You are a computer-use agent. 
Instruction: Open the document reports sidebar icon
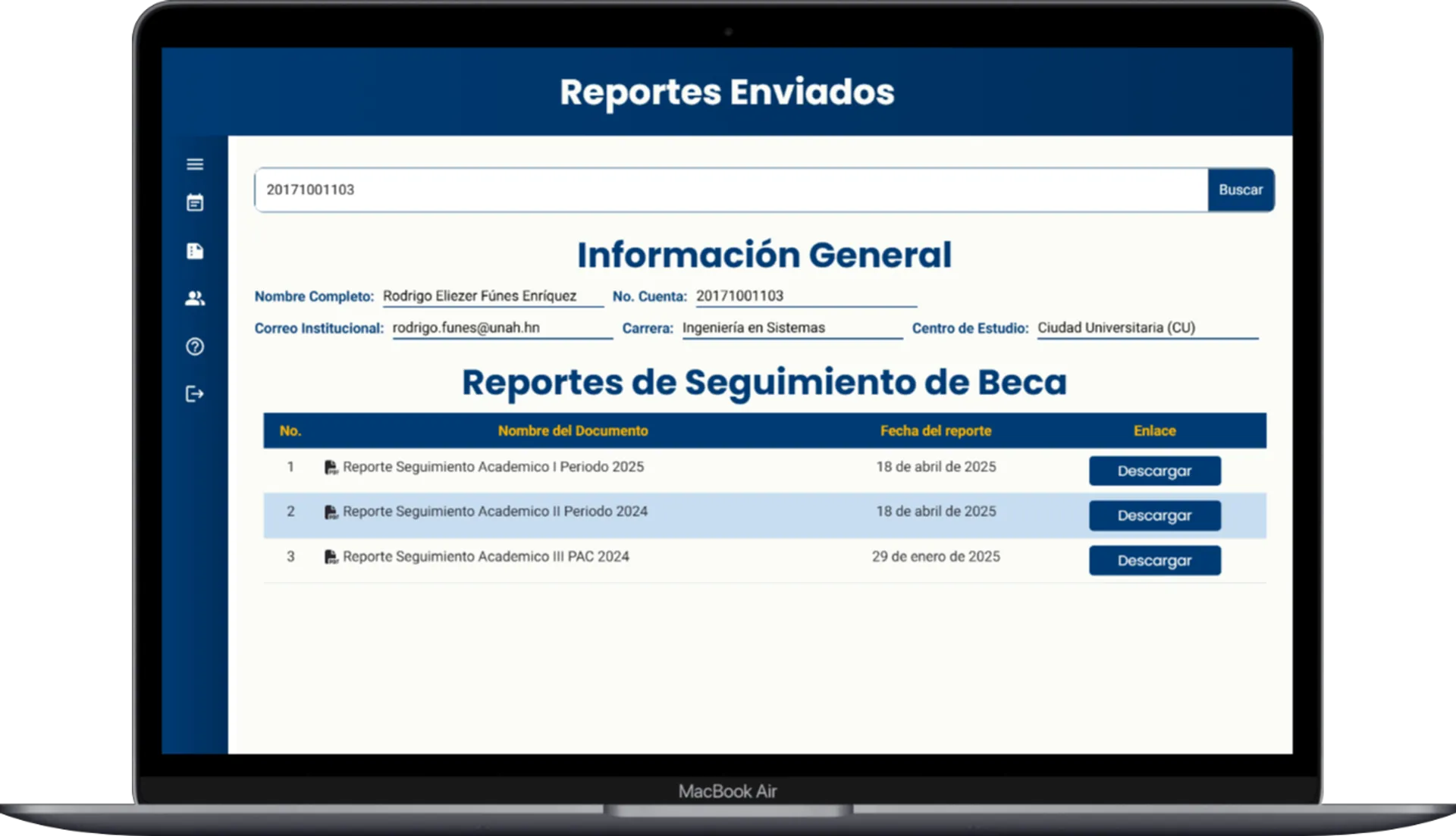click(195, 251)
